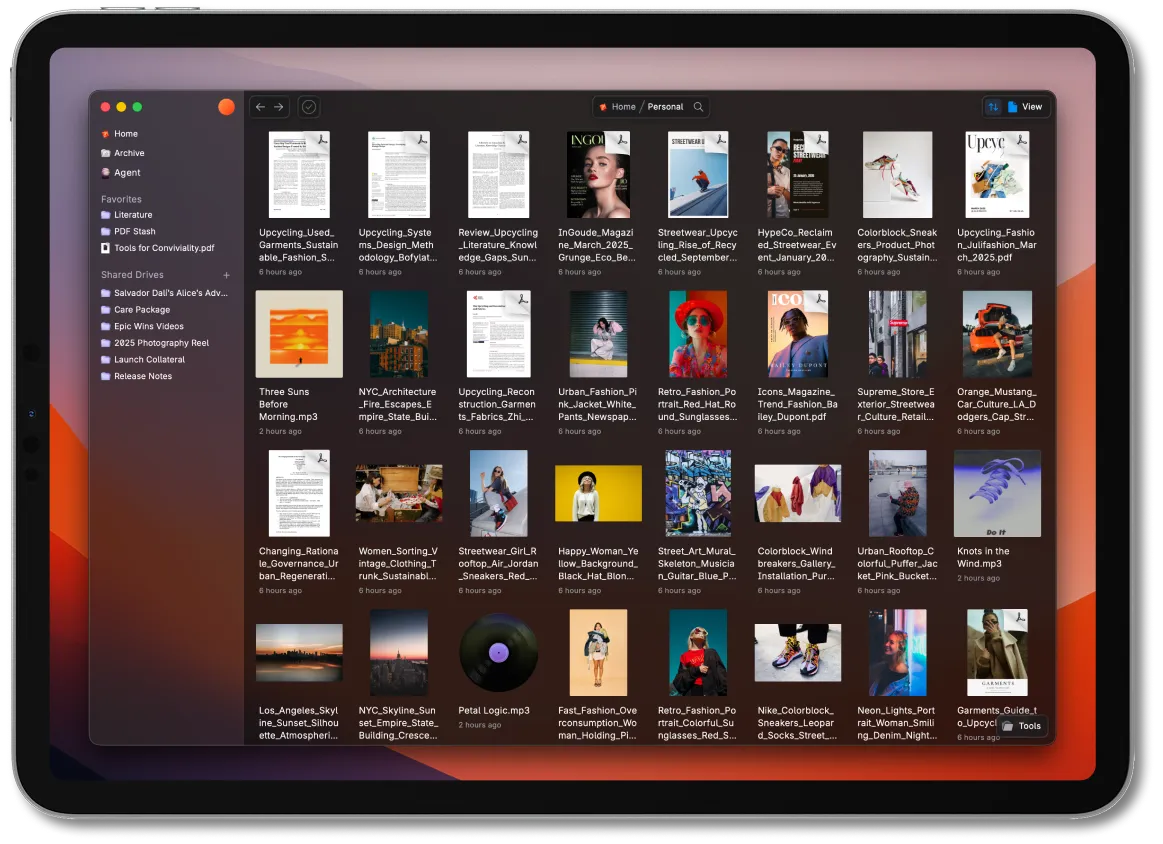1163x844 pixels.
Task: Open the View dropdown
Action: (1025, 107)
